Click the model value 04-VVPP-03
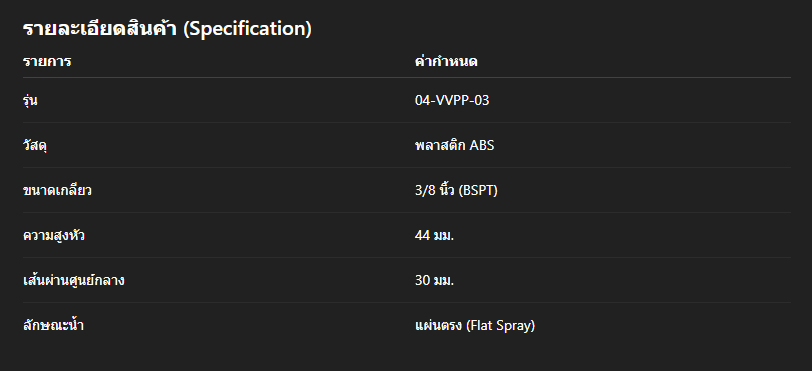This screenshot has width=812, height=371. [x=452, y=100]
